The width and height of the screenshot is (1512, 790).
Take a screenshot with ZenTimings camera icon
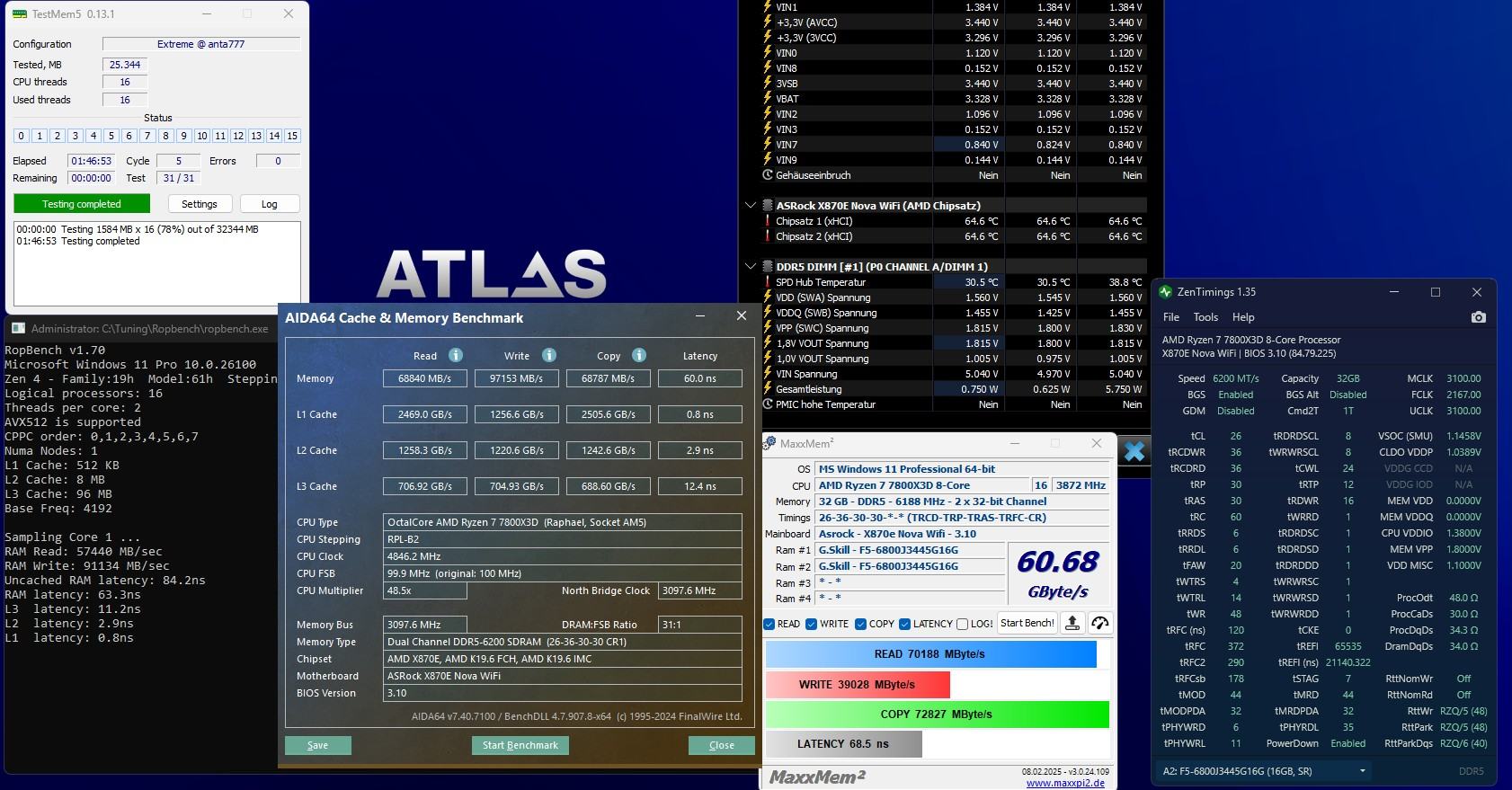click(x=1478, y=317)
